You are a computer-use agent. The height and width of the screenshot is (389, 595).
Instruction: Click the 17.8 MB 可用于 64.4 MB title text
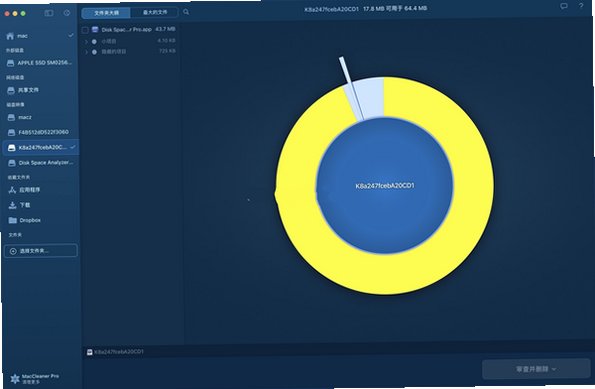[395, 8]
